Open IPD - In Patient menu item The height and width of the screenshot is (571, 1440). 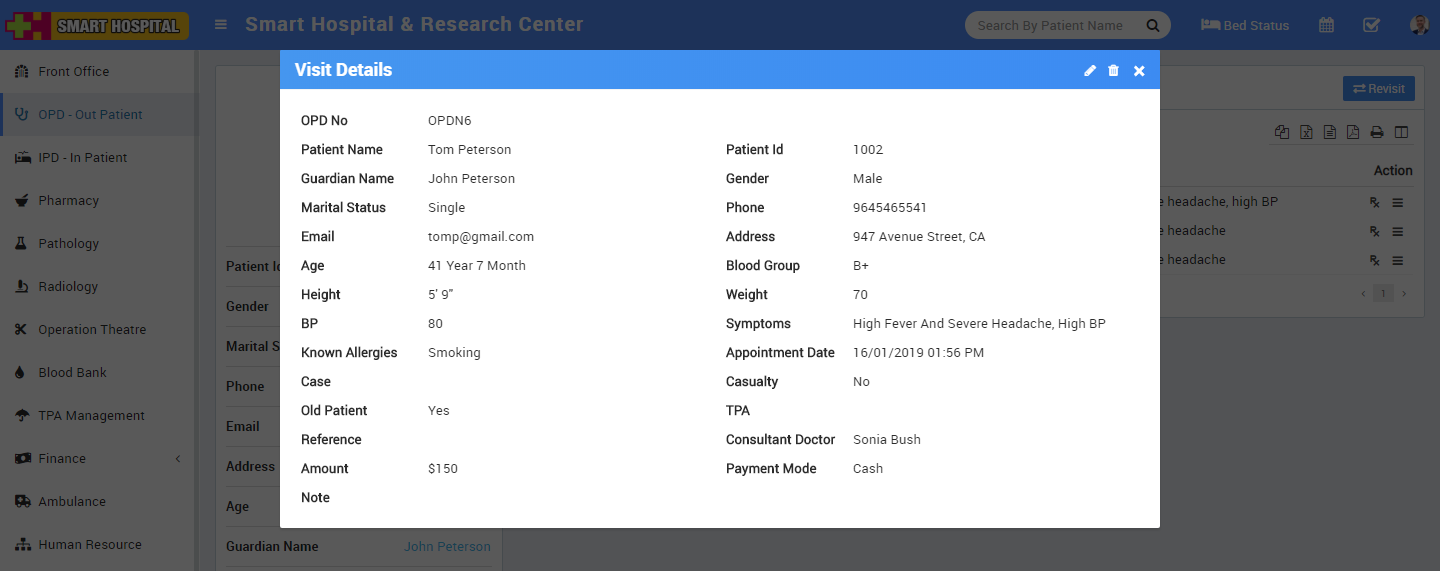coord(82,158)
